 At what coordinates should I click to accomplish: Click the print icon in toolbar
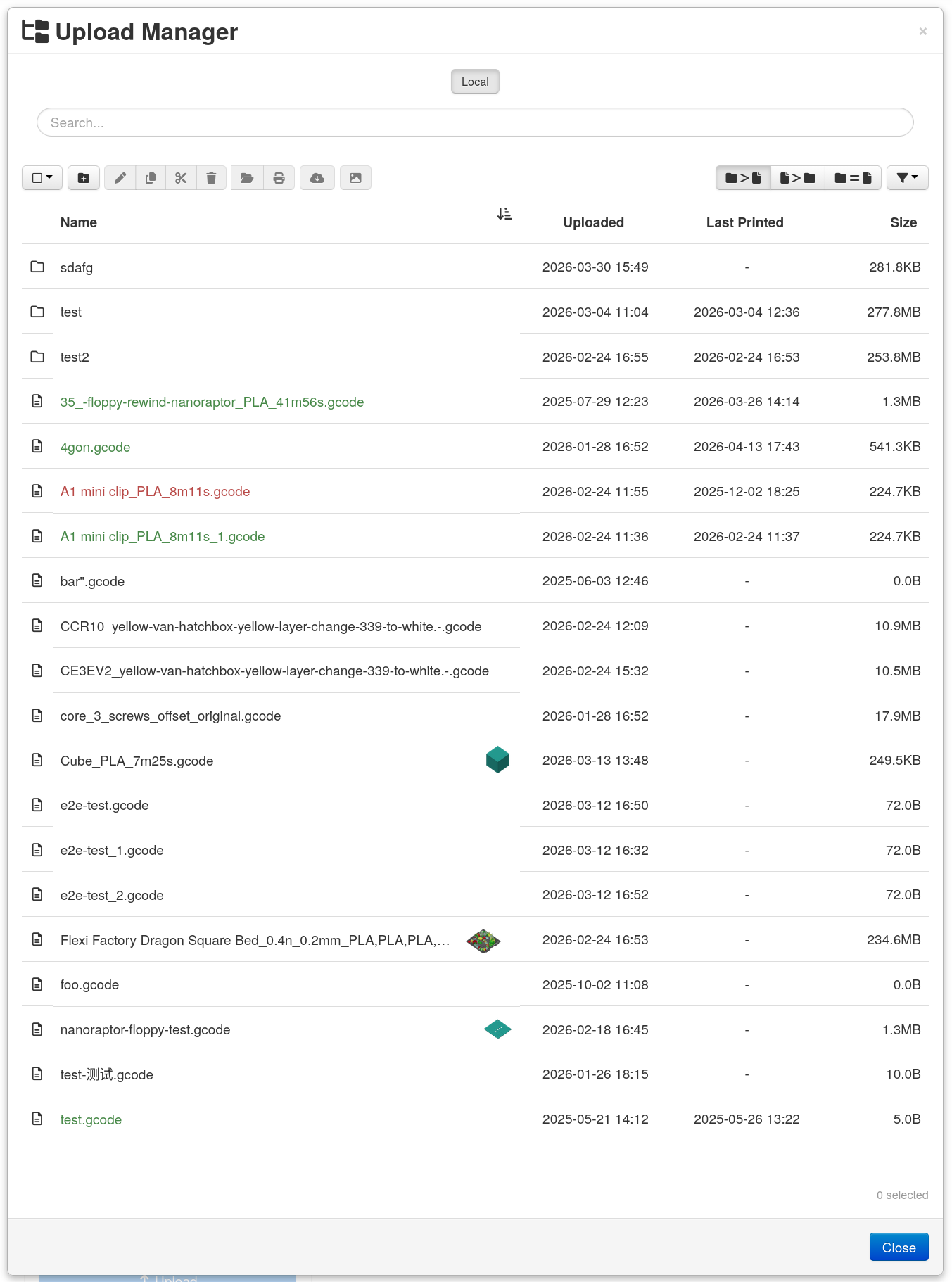[x=279, y=178]
